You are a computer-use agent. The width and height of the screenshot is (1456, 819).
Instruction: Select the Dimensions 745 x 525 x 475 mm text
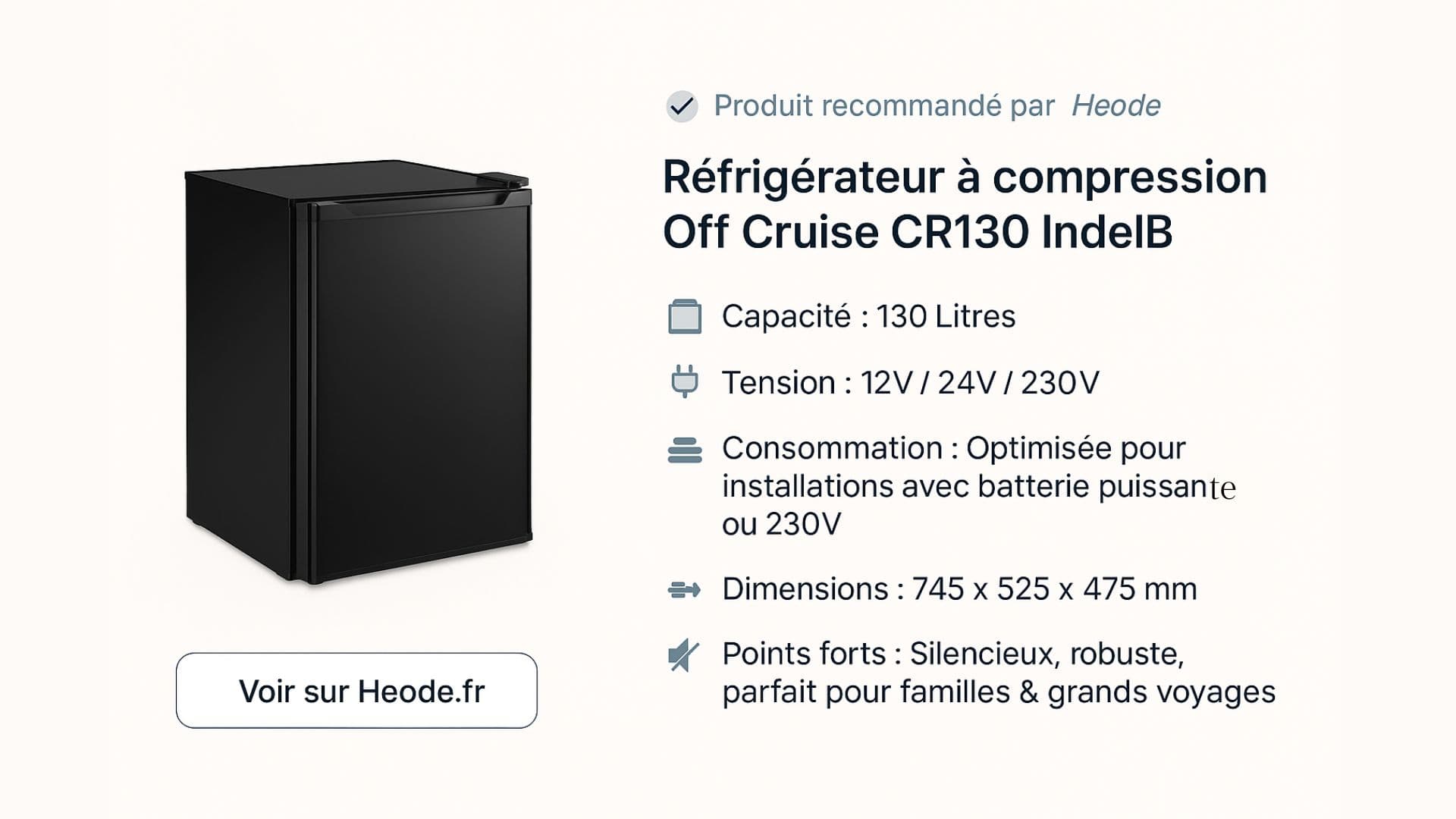959,589
